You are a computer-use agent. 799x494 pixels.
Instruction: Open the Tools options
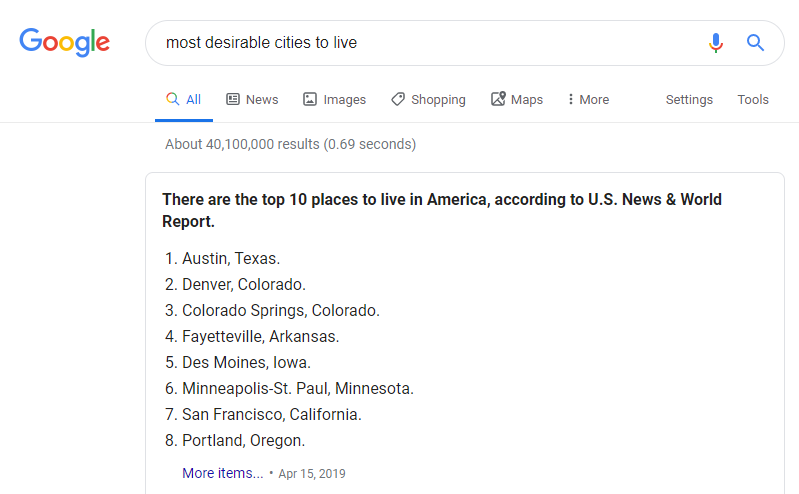(x=753, y=99)
